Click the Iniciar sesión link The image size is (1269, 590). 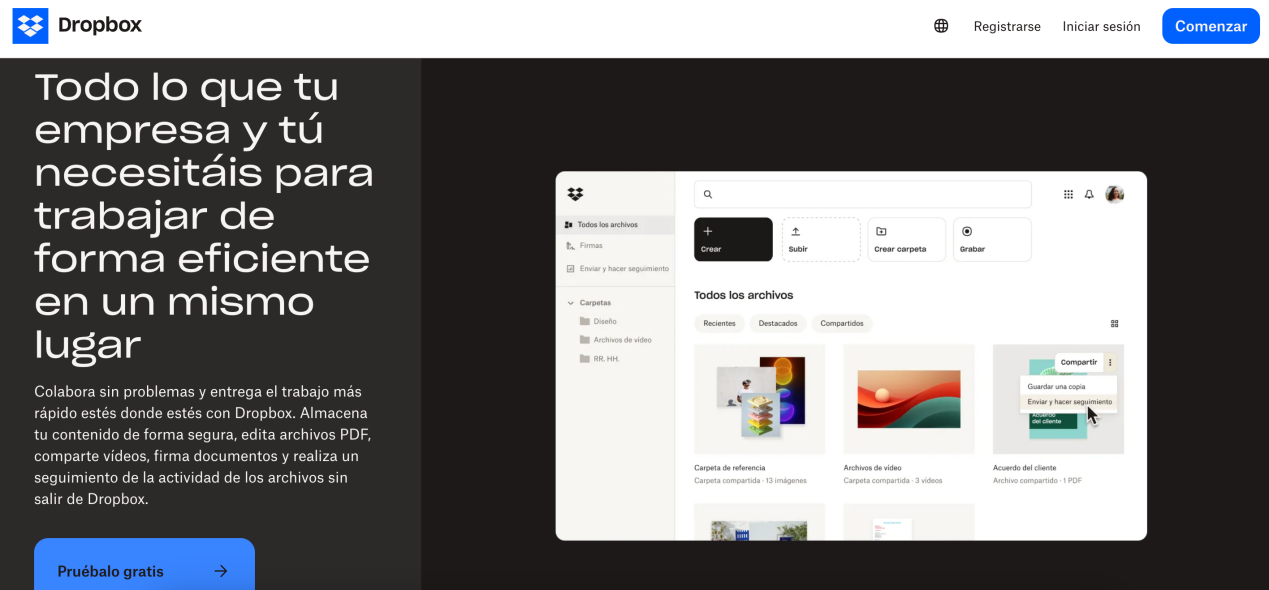(x=1101, y=26)
